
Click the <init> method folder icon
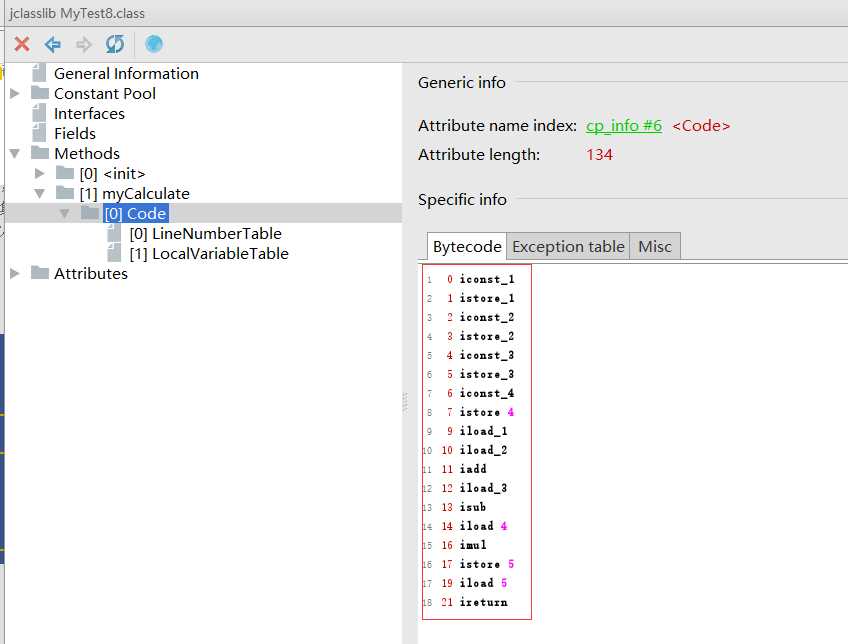click(x=65, y=173)
